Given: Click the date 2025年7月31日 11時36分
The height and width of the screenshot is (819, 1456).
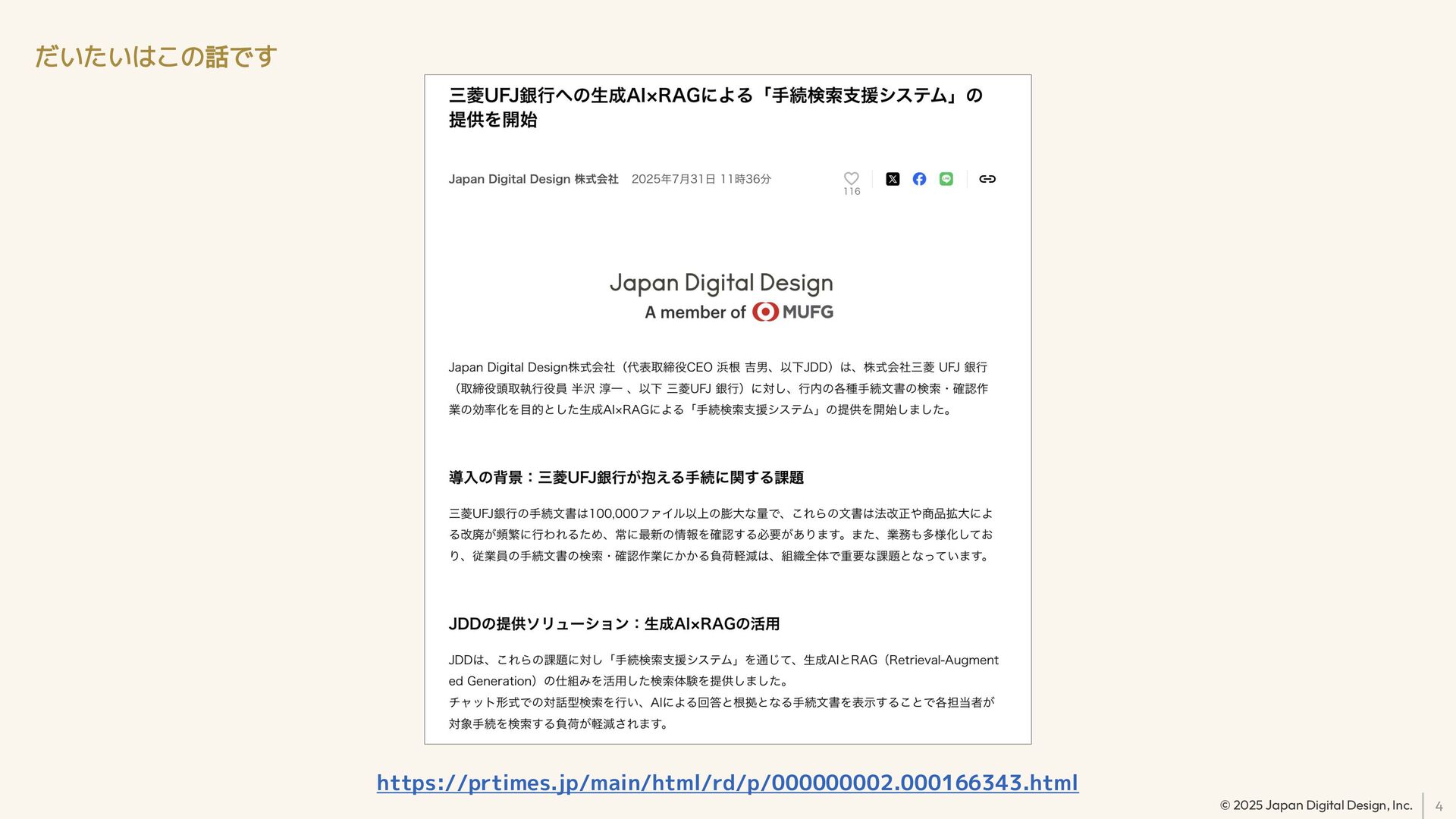Looking at the screenshot, I should coord(701,179).
